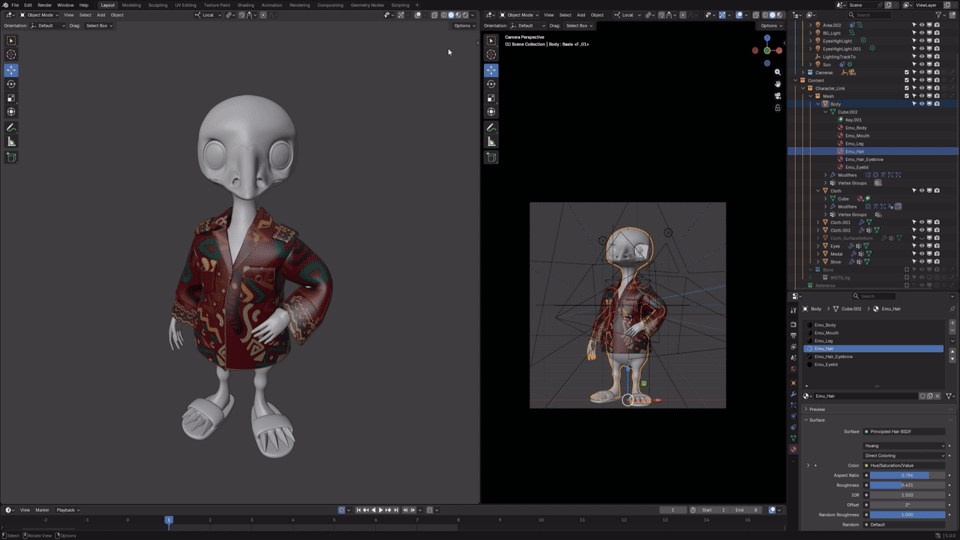The width and height of the screenshot is (960, 540).
Task: Add a new material slot with plus
Action: pos(952,322)
